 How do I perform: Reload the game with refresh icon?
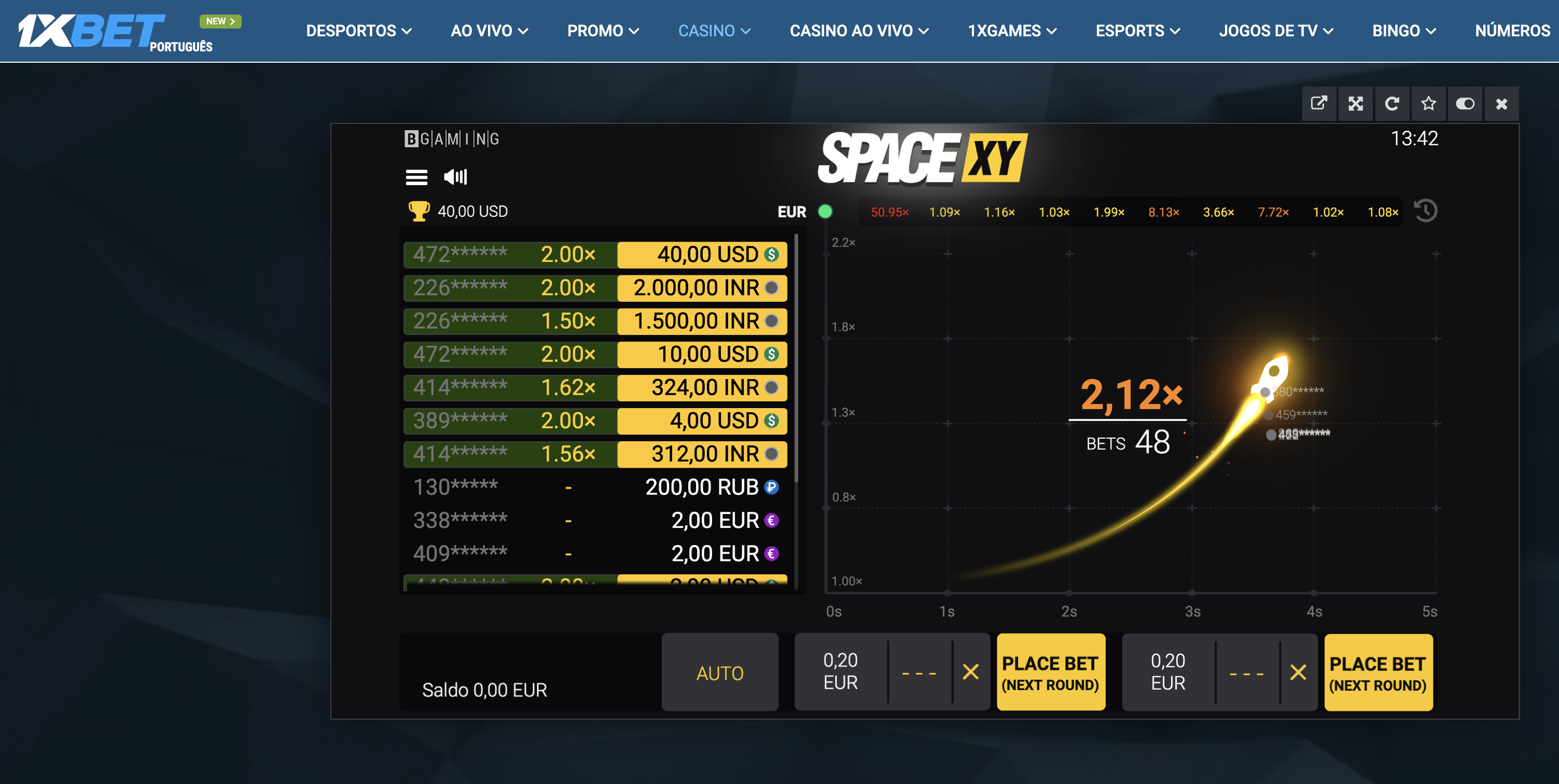tap(1391, 104)
